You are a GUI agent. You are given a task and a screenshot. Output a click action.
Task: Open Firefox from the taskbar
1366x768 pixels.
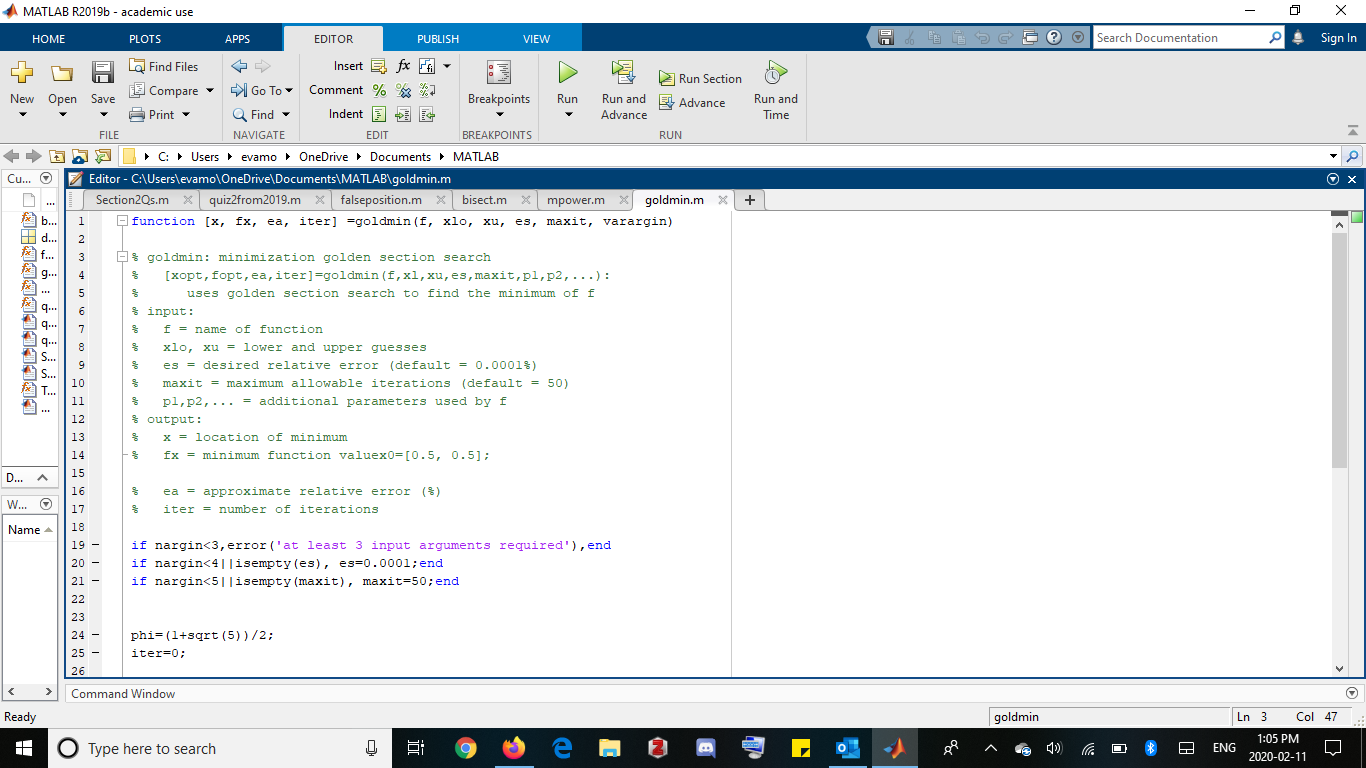click(513, 748)
